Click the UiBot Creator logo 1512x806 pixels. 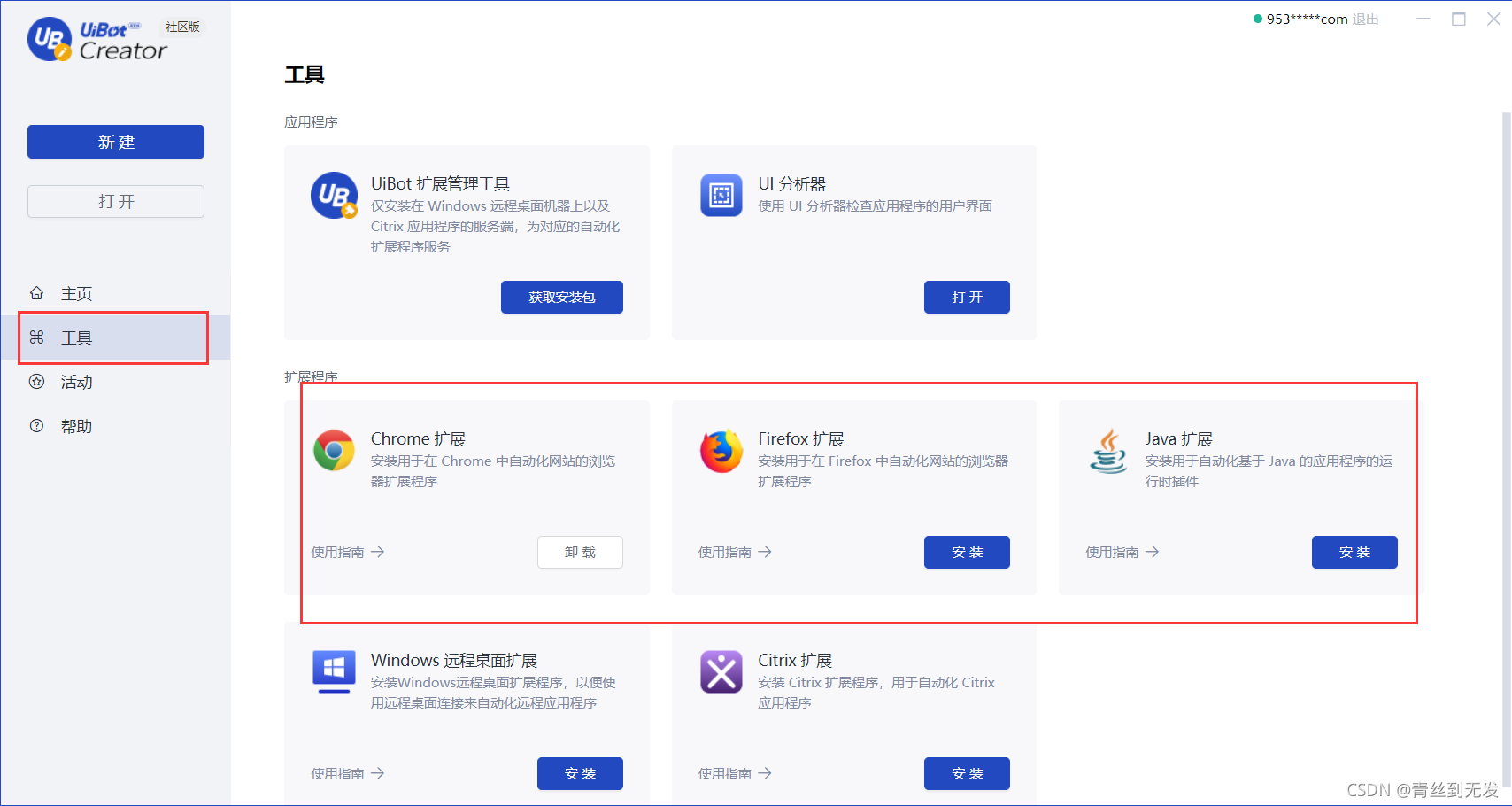pyautogui.click(x=96, y=40)
